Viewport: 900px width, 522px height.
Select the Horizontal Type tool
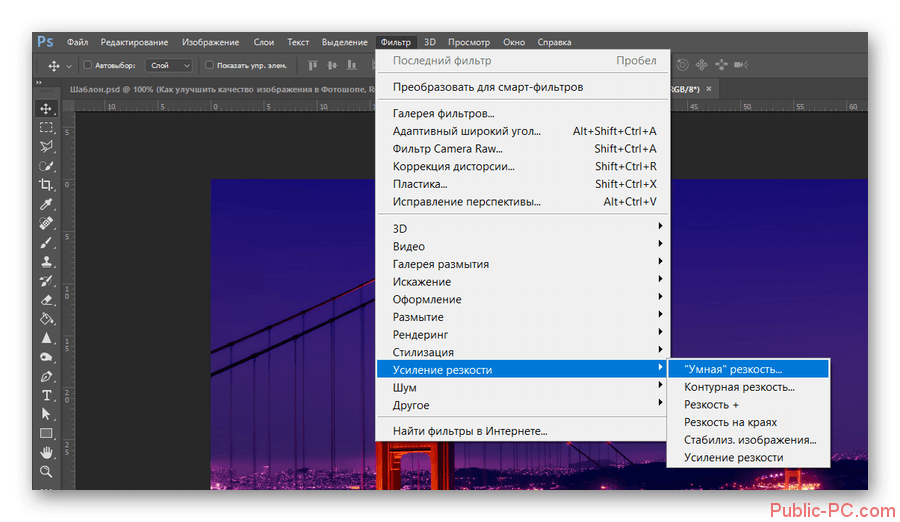[x=46, y=395]
